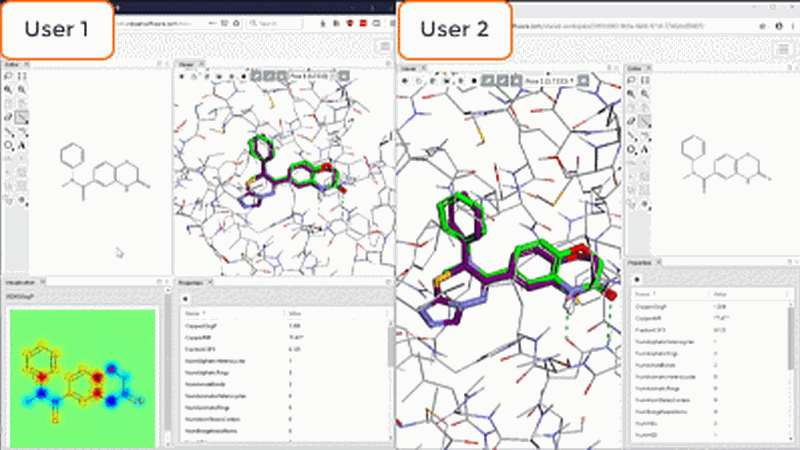Select the eraser tool in User 1's editor
The image size is (800, 450).
(9, 117)
